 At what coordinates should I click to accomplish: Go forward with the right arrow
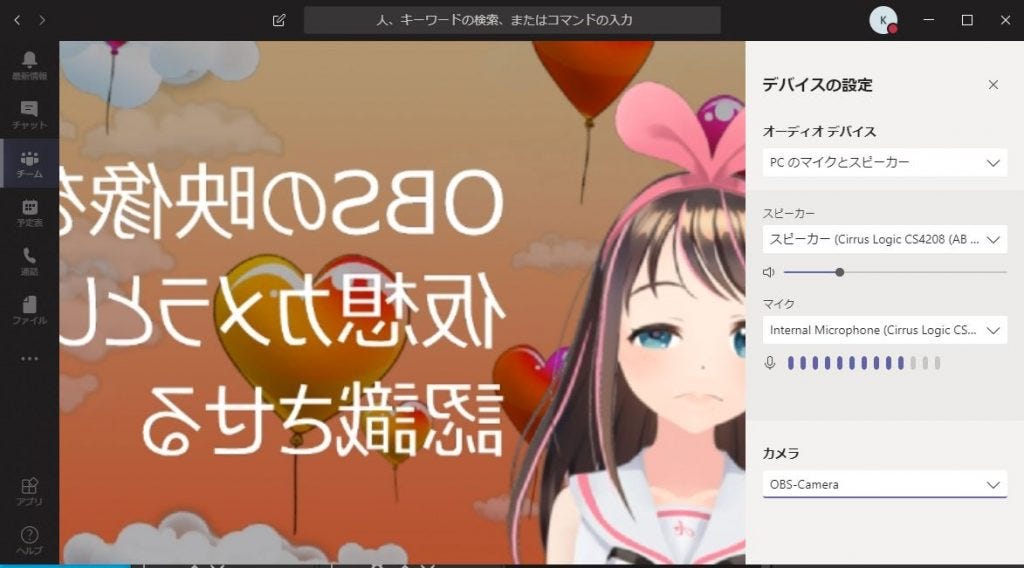coord(42,20)
